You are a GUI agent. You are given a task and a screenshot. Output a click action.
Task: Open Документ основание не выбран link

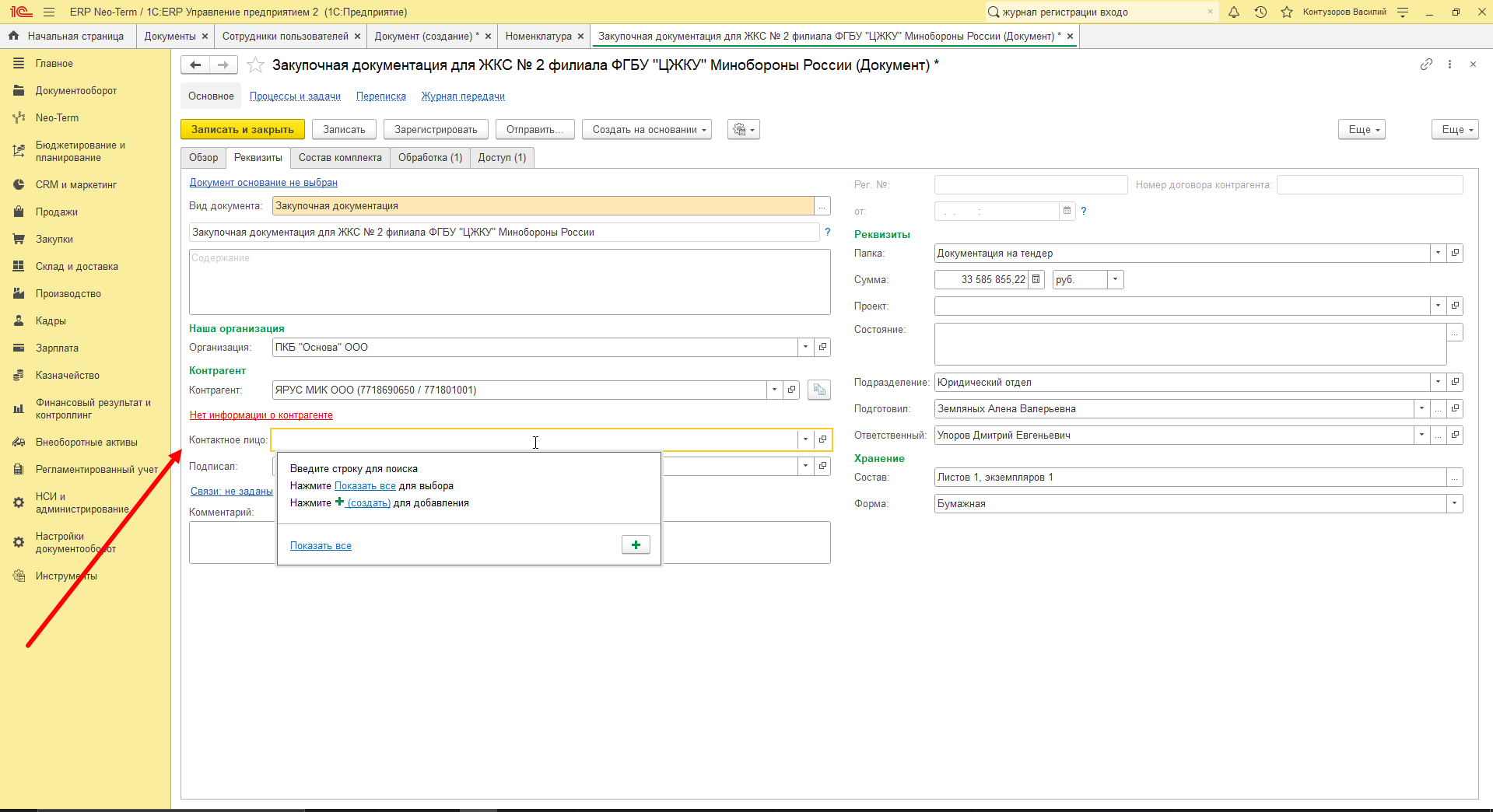[x=264, y=183]
